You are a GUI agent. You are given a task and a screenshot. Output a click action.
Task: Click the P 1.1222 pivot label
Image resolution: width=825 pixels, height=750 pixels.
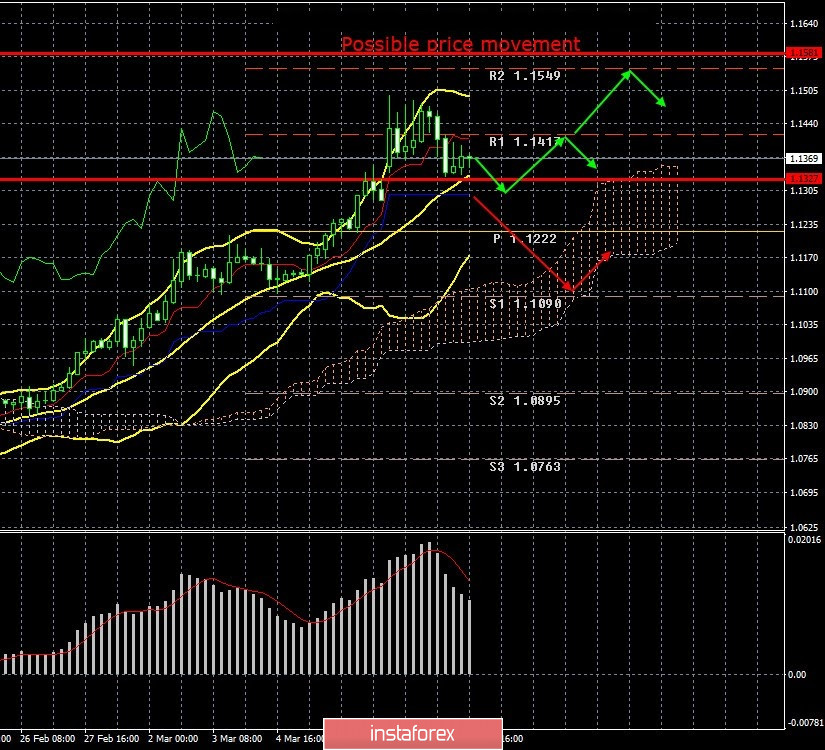pyautogui.click(x=525, y=239)
